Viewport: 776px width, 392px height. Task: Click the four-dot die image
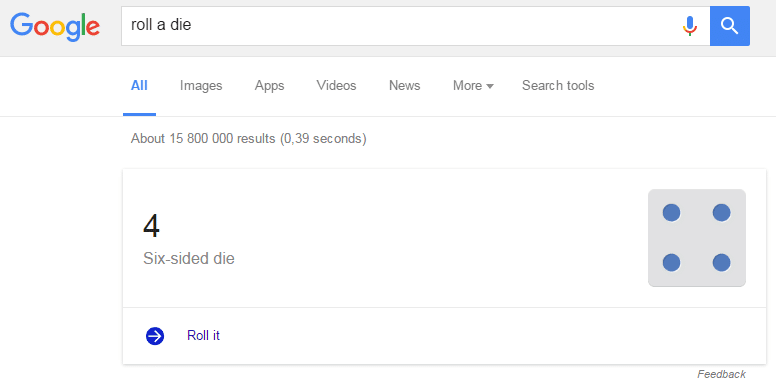click(697, 238)
